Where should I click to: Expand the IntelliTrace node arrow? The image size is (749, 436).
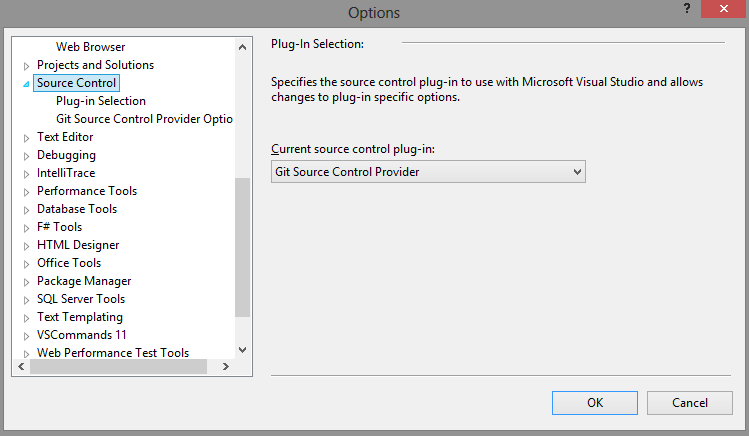click(27, 174)
